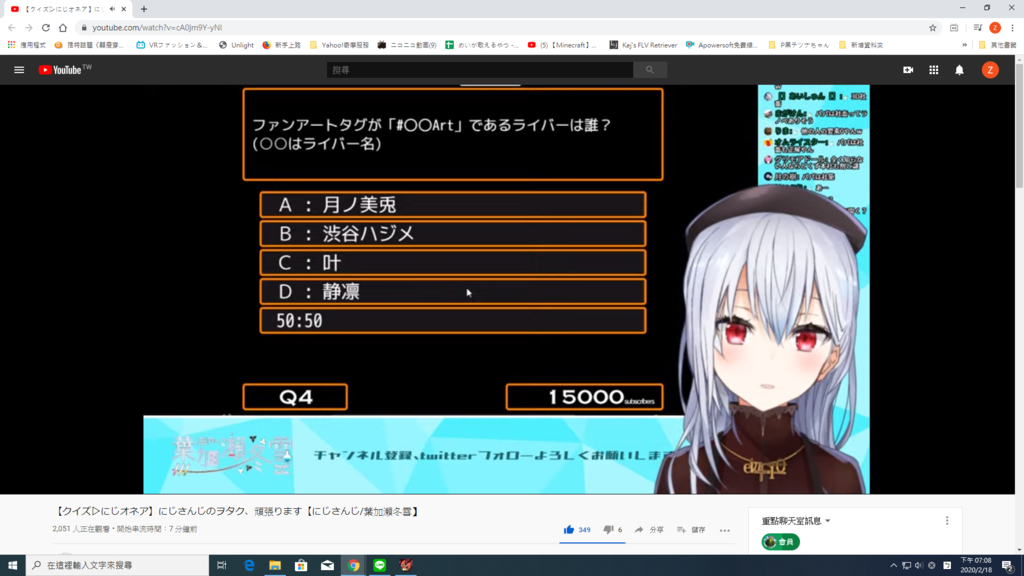Share the video via 分享
Viewport: 1024px width, 576px height.
649,530
